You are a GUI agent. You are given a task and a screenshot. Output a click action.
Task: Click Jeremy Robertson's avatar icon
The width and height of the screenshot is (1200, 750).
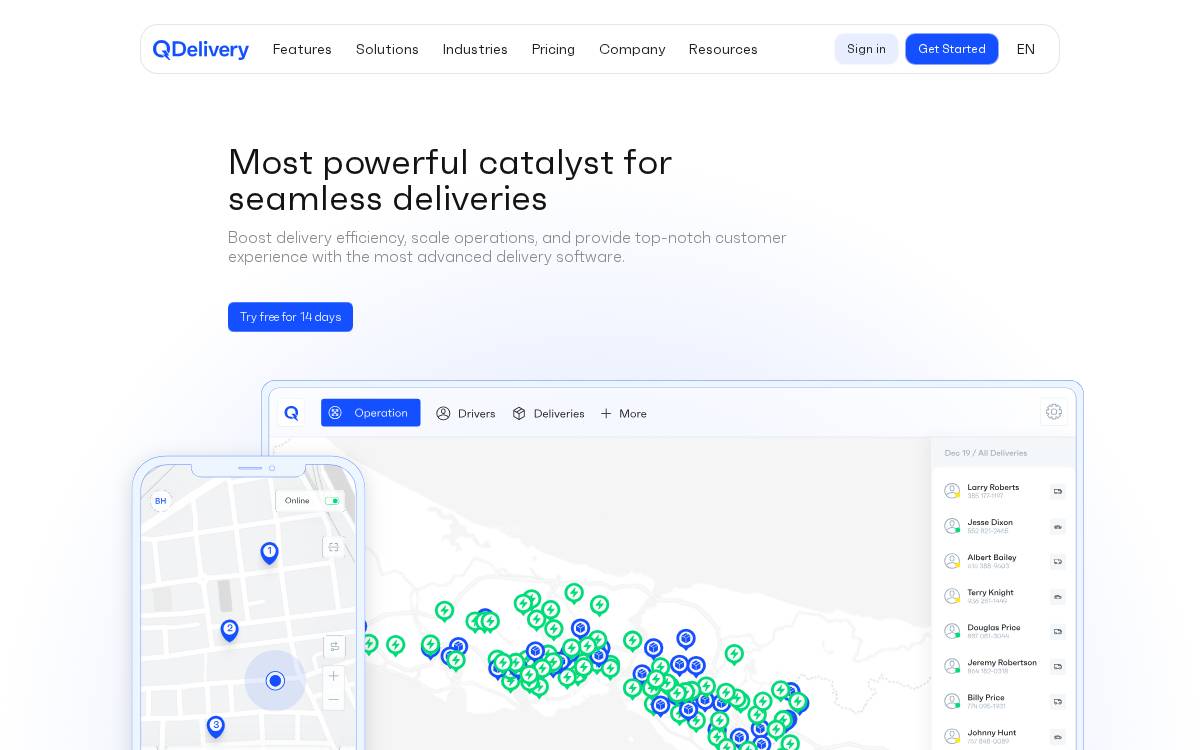[x=952, y=666]
